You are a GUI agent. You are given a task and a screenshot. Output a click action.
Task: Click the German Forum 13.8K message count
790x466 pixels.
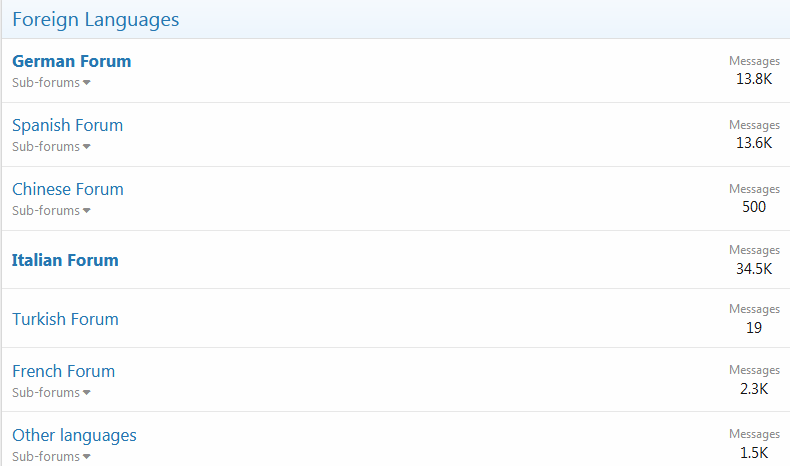754,79
